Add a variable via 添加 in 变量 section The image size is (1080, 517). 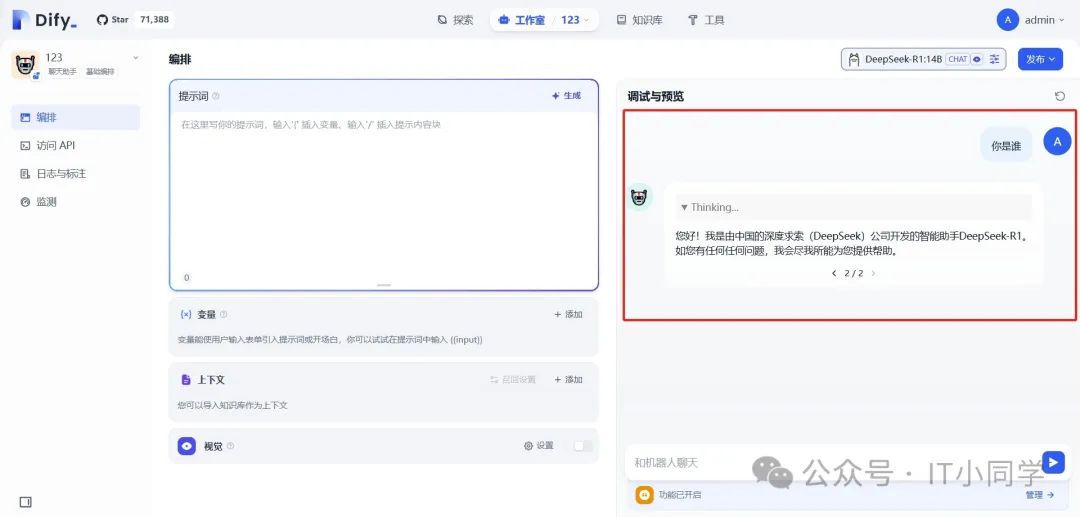click(568, 314)
